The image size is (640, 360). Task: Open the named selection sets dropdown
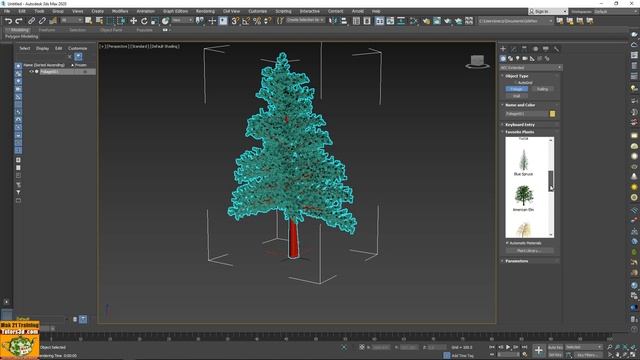(306, 20)
